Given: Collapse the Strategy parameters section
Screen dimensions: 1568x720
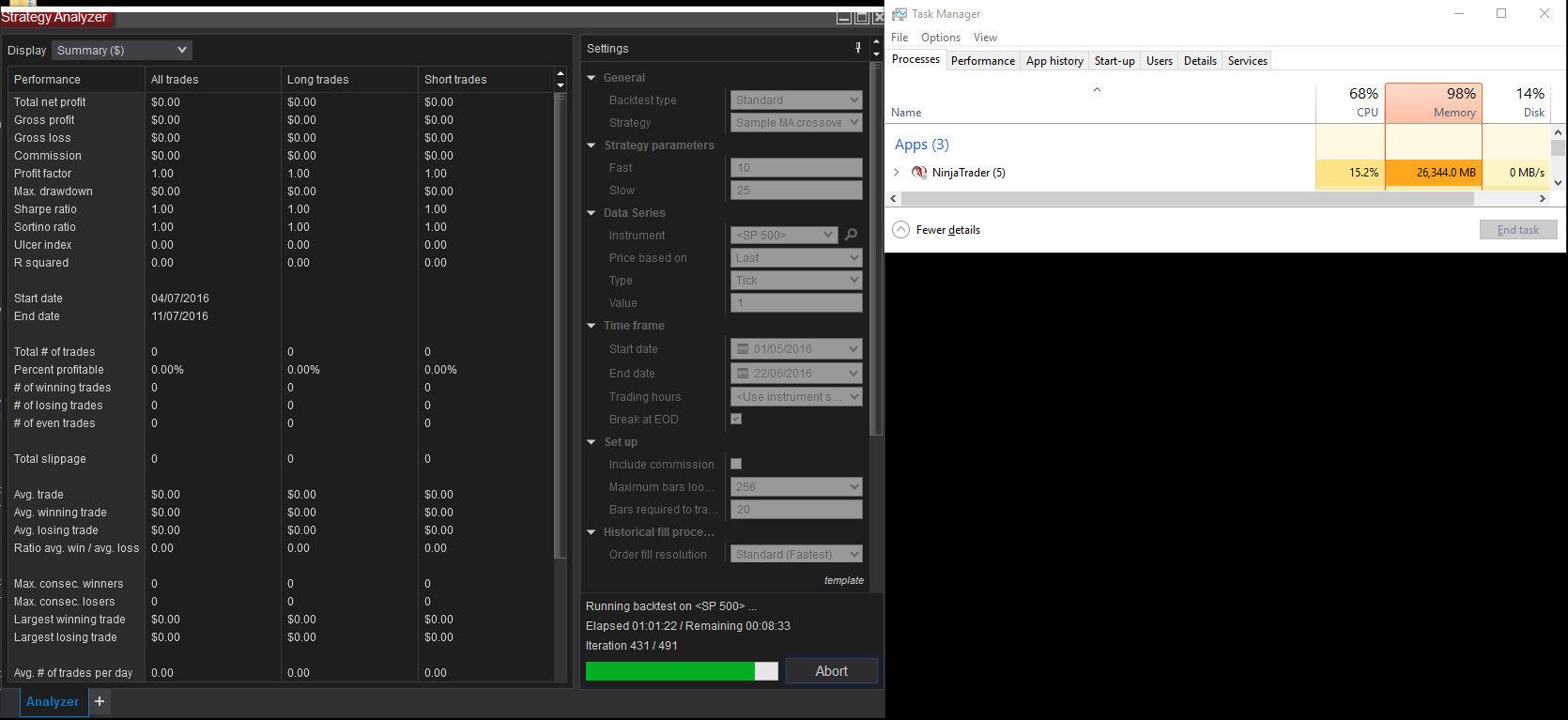Looking at the screenshot, I should [x=592, y=146].
